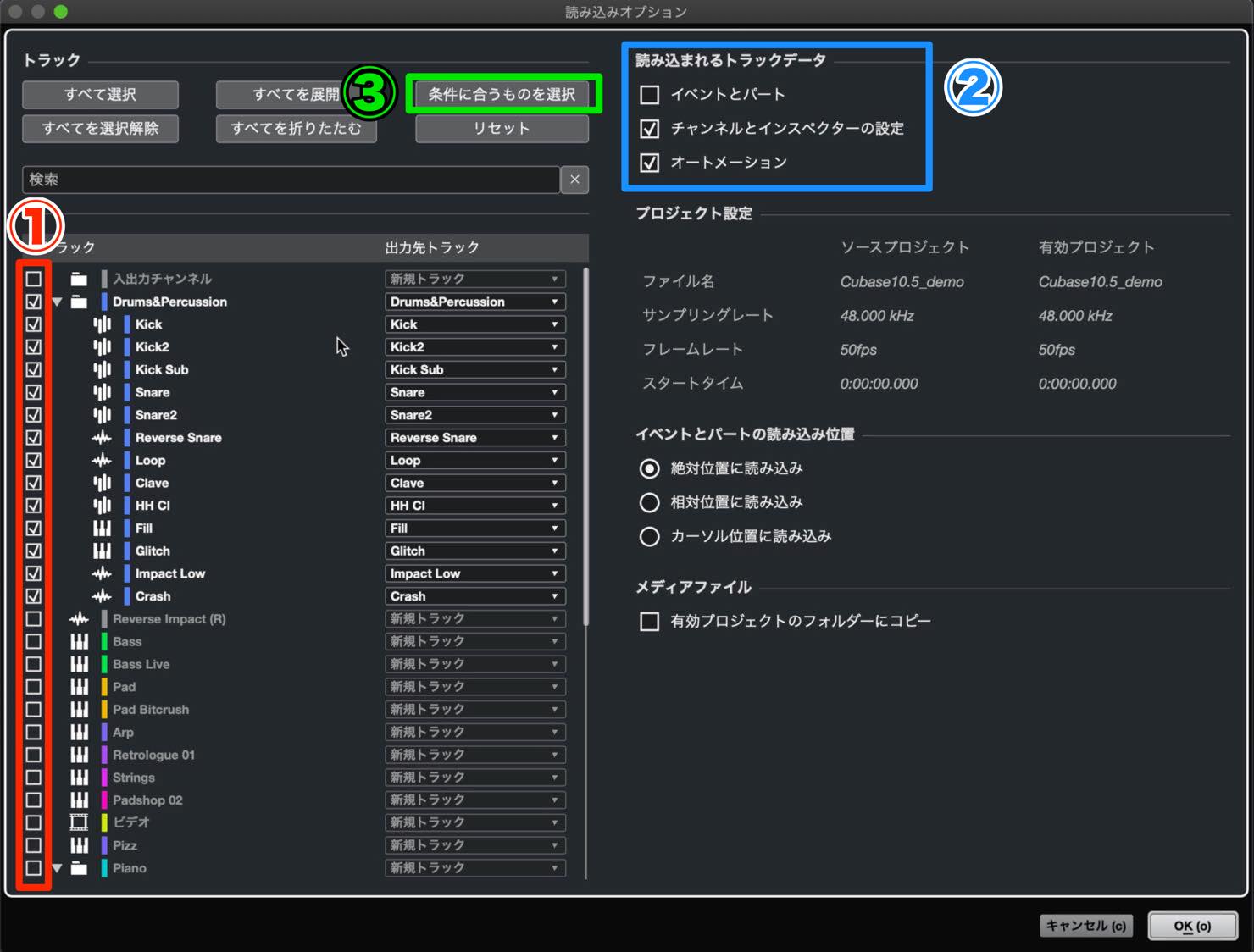Click the 出力先トラック column header
The image size is (1254, 952).
[433, 247]
